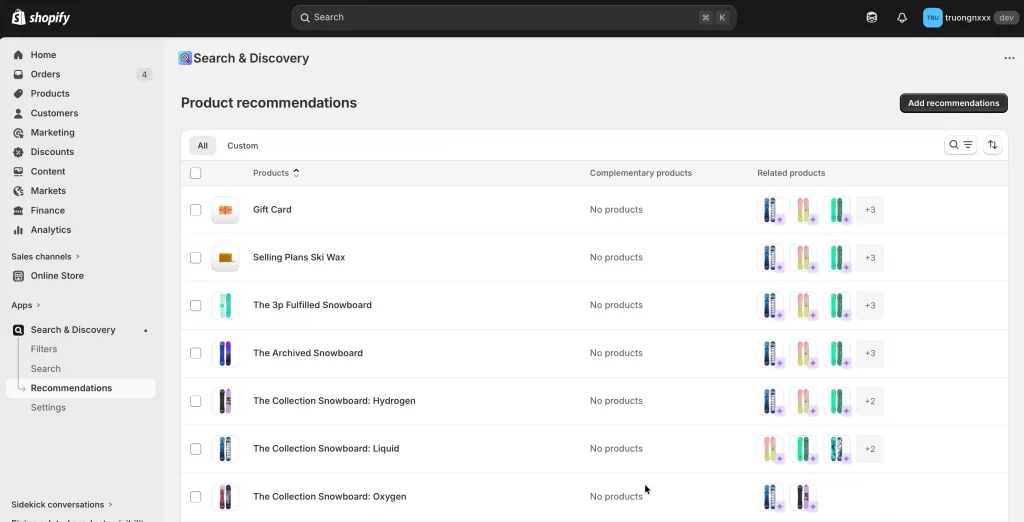The height and width of the screenshot is (522, 1024).
Task: Show +2 related for Liquid snowboard
Action: click(870, 449)
